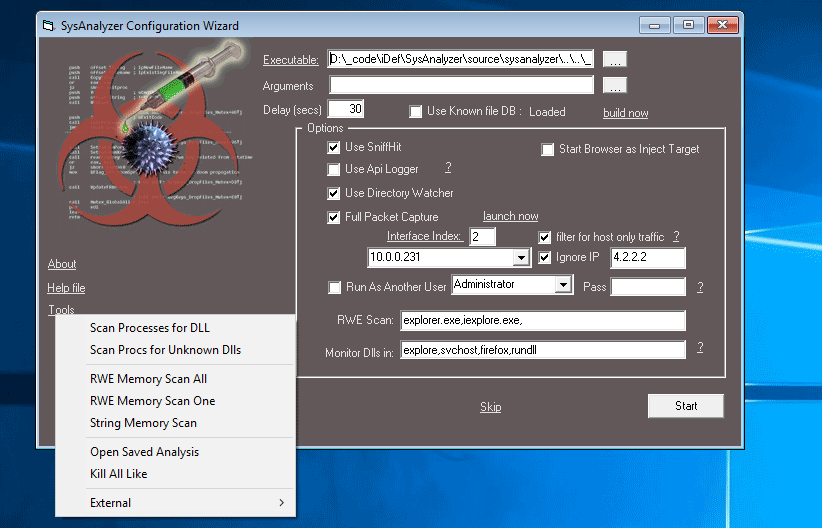Close the SysAnalyzer Configuration Wizard window

722,25
